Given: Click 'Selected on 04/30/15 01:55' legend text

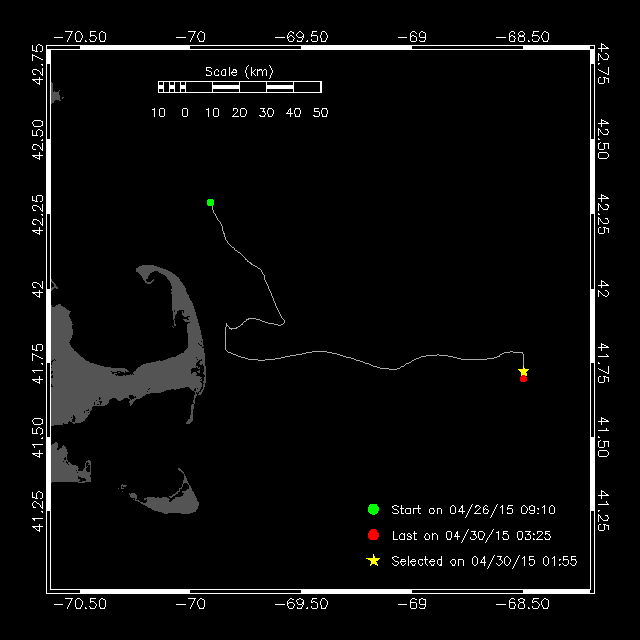Looking at the screenshot, I should pos(484,561).
